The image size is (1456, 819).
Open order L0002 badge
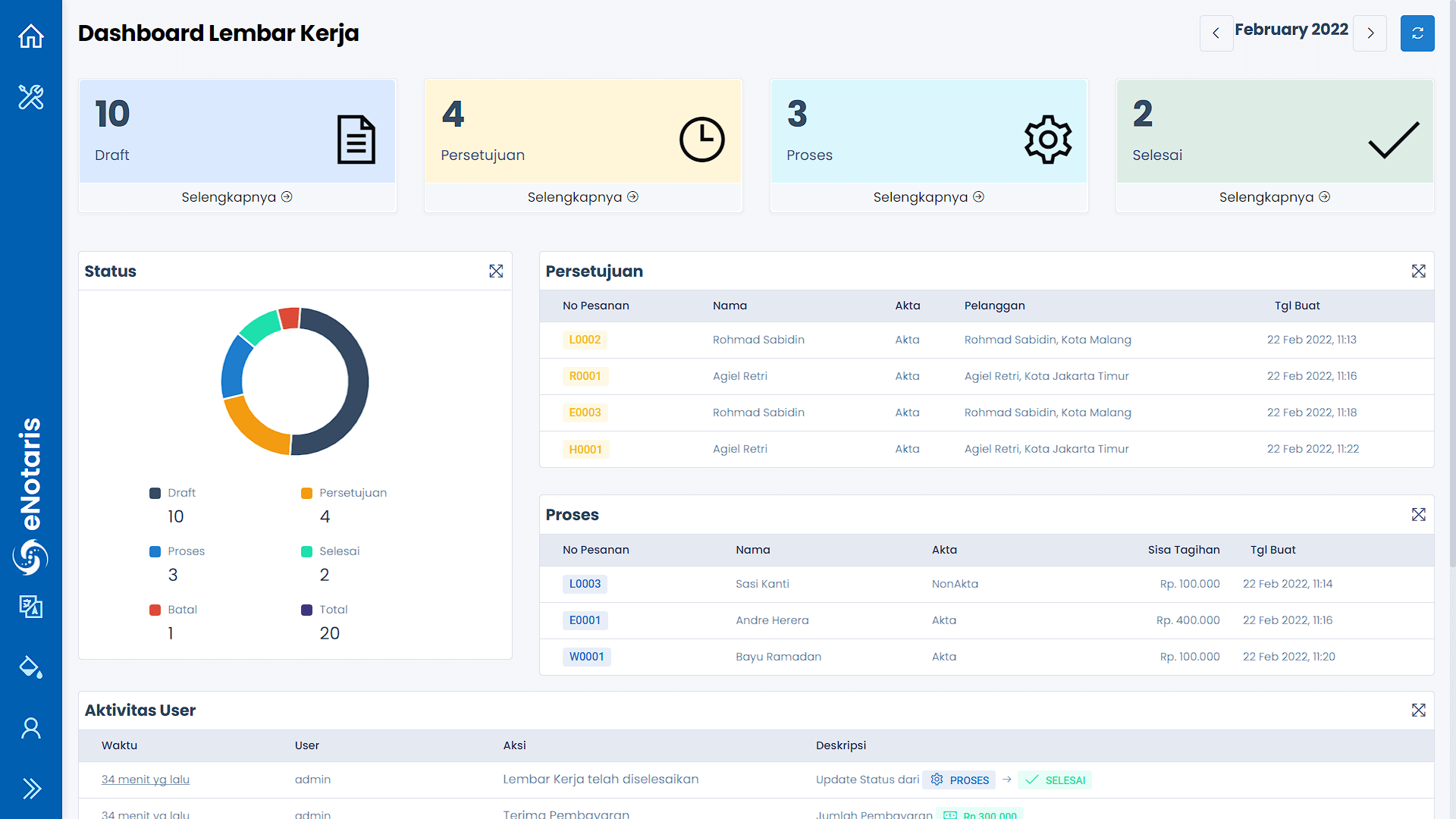585,340
